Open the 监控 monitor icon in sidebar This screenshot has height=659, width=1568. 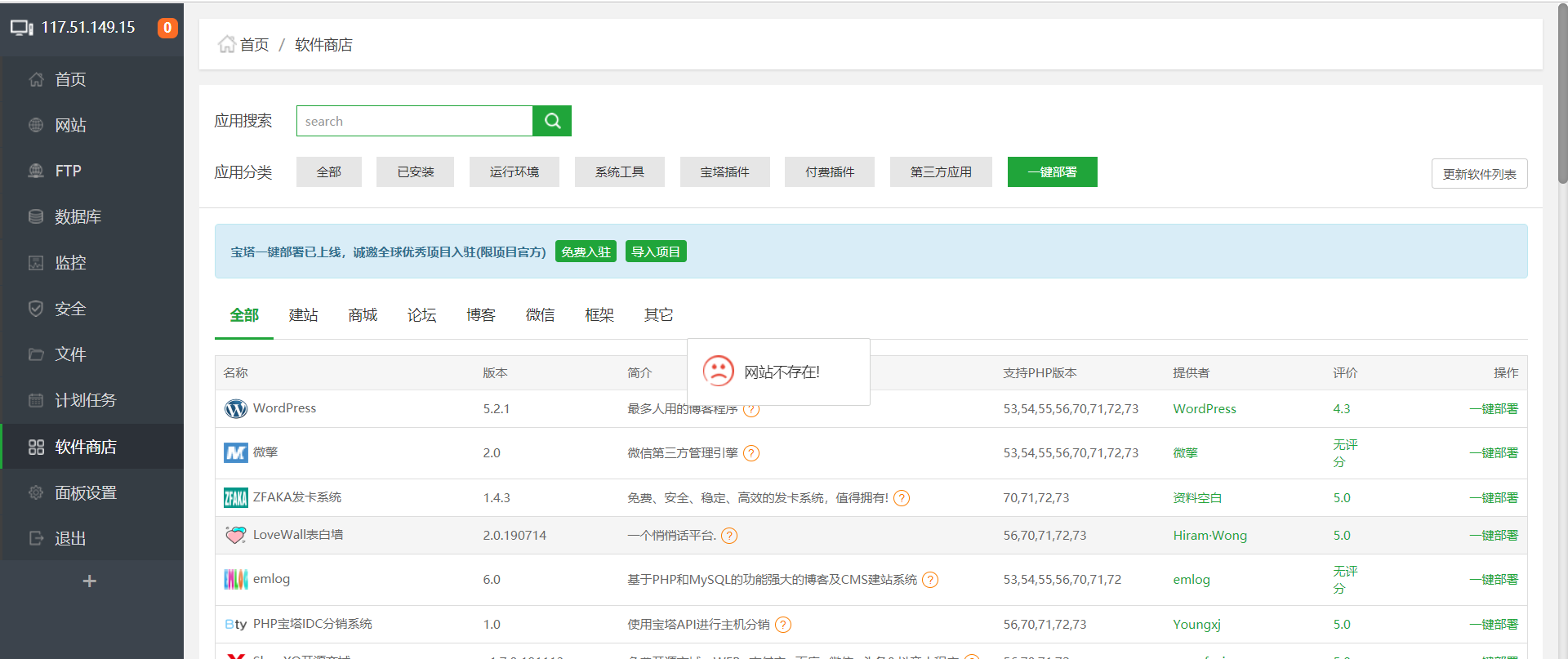pos(36,263)
